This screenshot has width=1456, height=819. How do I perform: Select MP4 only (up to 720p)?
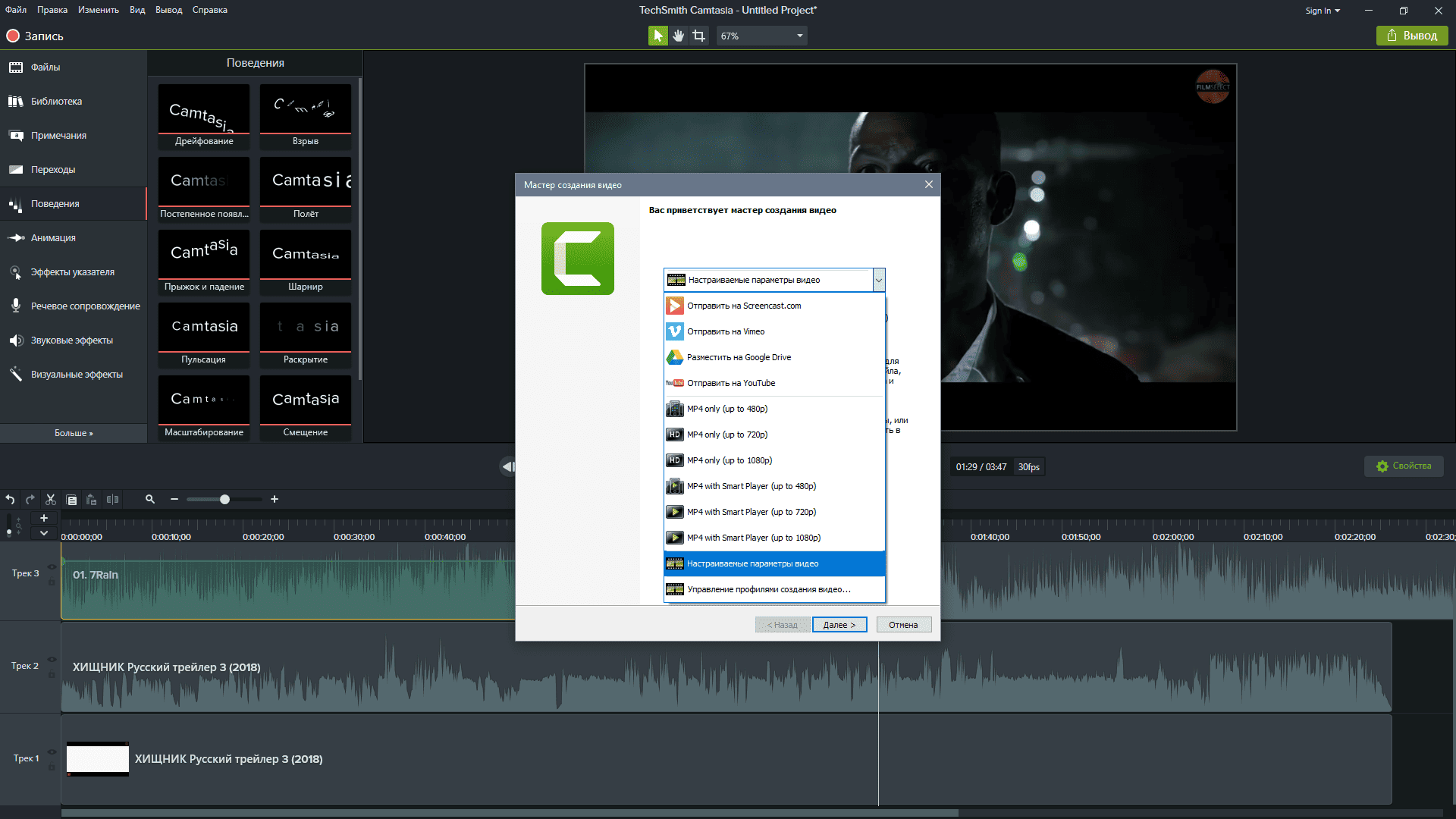(x=774, y=435)
